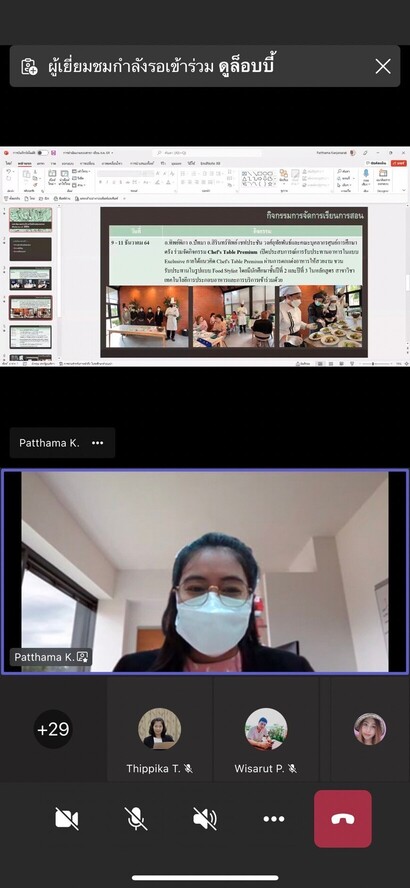Dismiss the lobby waiting notification
This screenshot has width=410, height=888.
tap(383, 67)
